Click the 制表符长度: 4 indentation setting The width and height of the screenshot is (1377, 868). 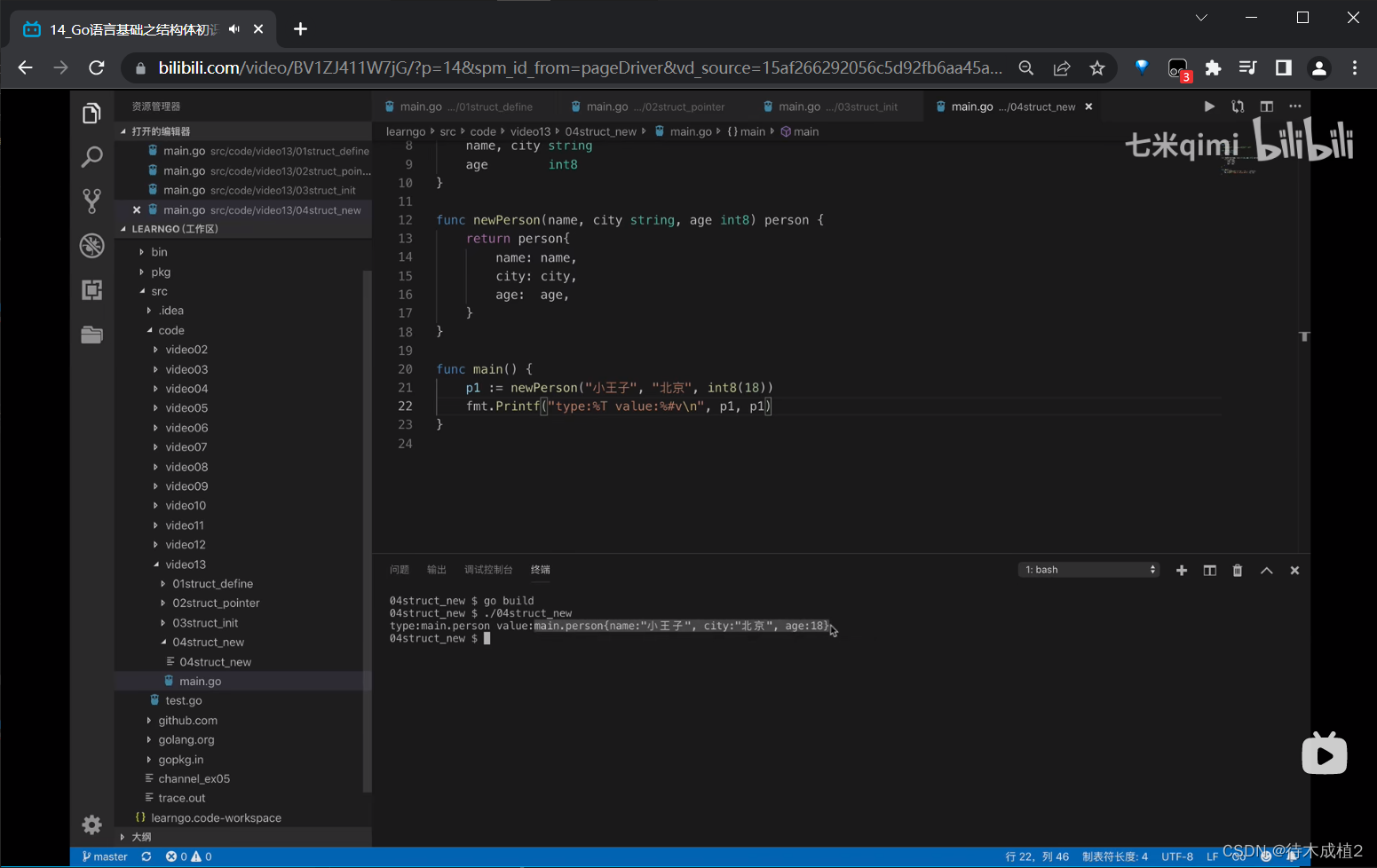coord(1115,856)
